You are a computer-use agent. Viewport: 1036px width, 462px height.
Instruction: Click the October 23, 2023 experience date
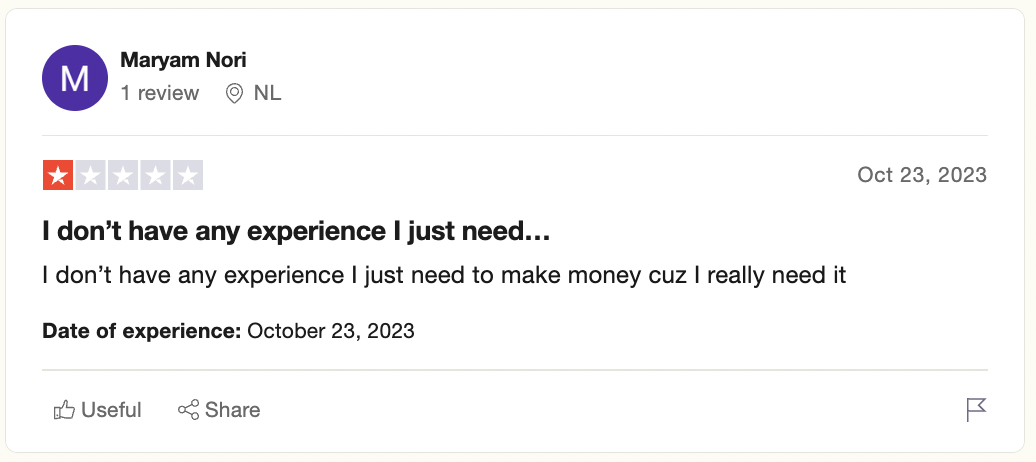coord(330,330)
